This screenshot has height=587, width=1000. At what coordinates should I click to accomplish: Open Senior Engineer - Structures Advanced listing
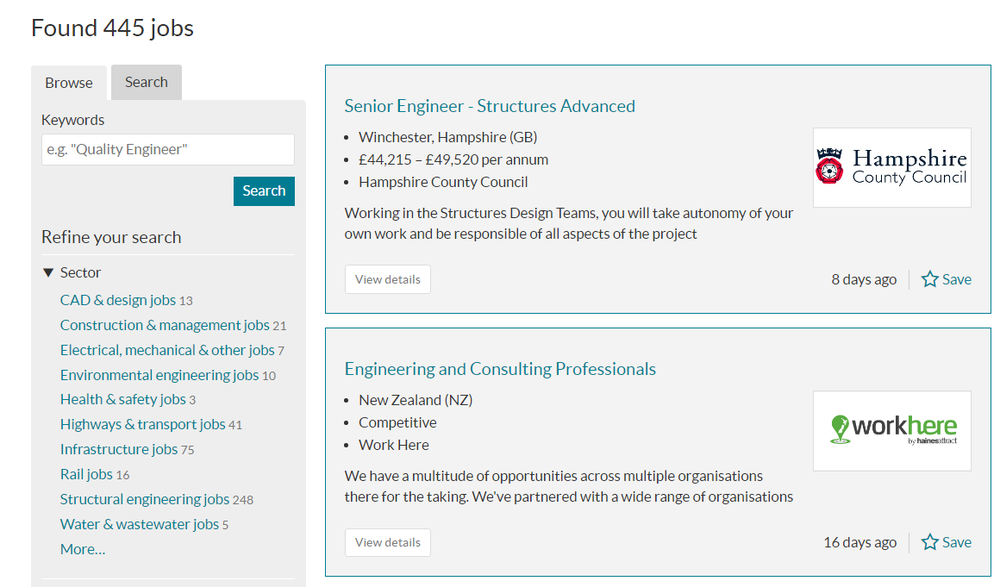[489, 106]
